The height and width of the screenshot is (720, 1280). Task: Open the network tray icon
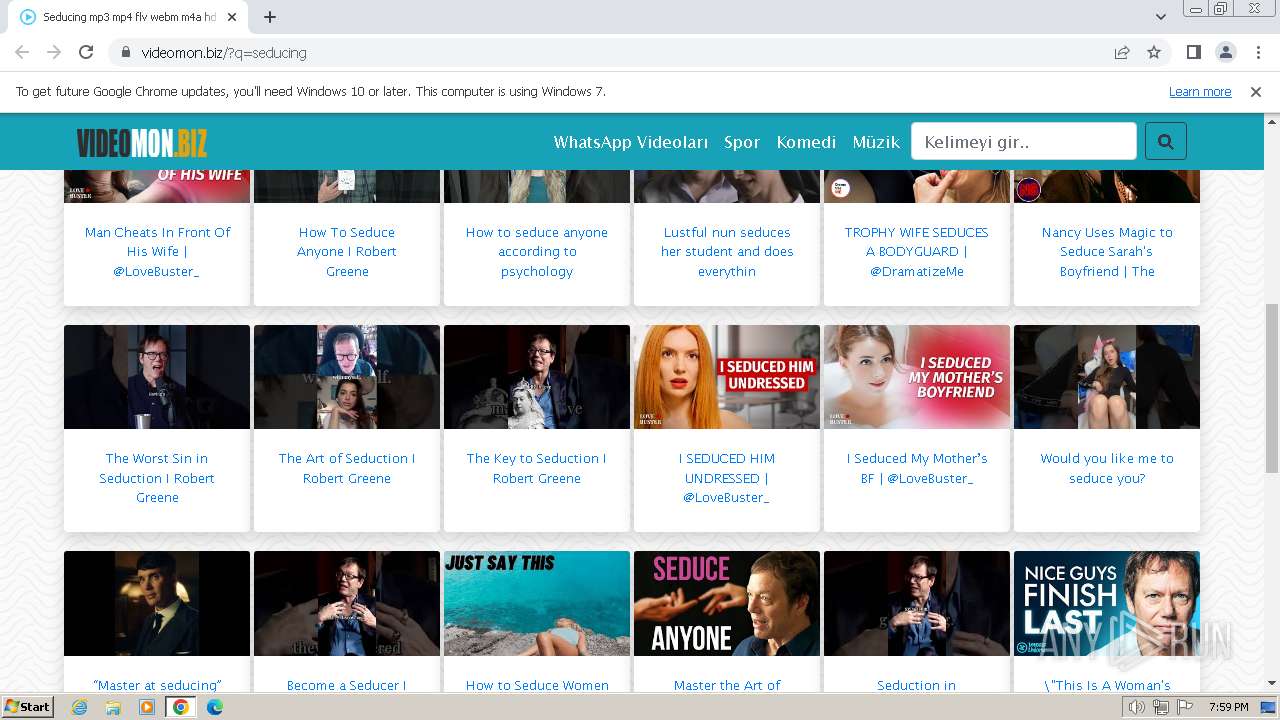1161,707
